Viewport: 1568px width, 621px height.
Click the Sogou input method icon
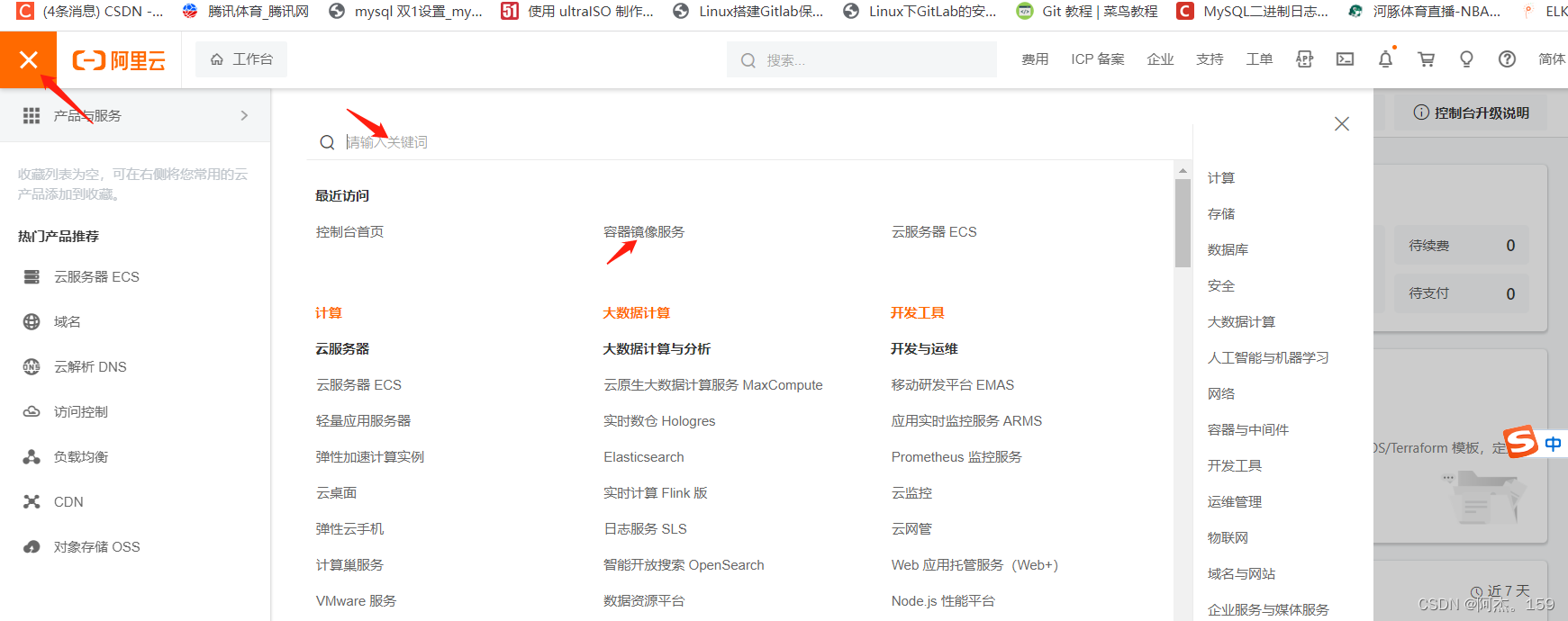tap(1520, 442)
